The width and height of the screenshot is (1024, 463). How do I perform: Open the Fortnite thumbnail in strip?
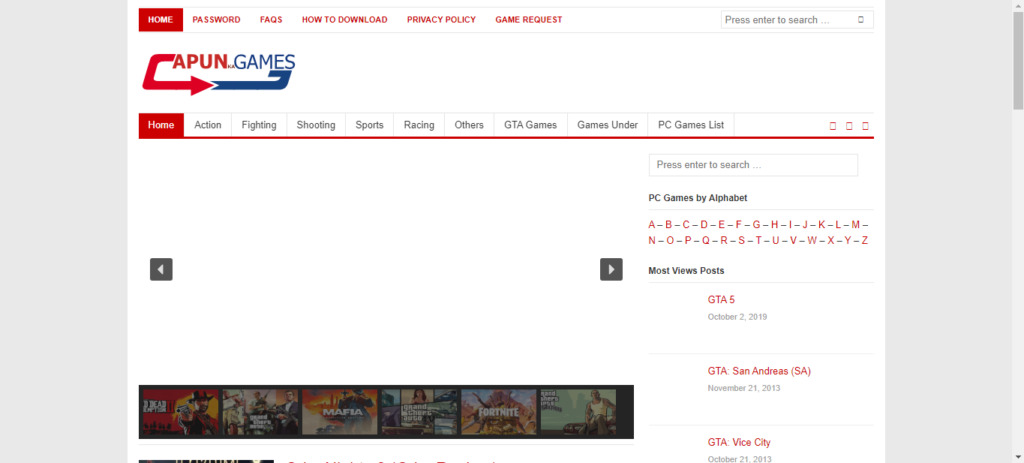click(x=499, y=412)
